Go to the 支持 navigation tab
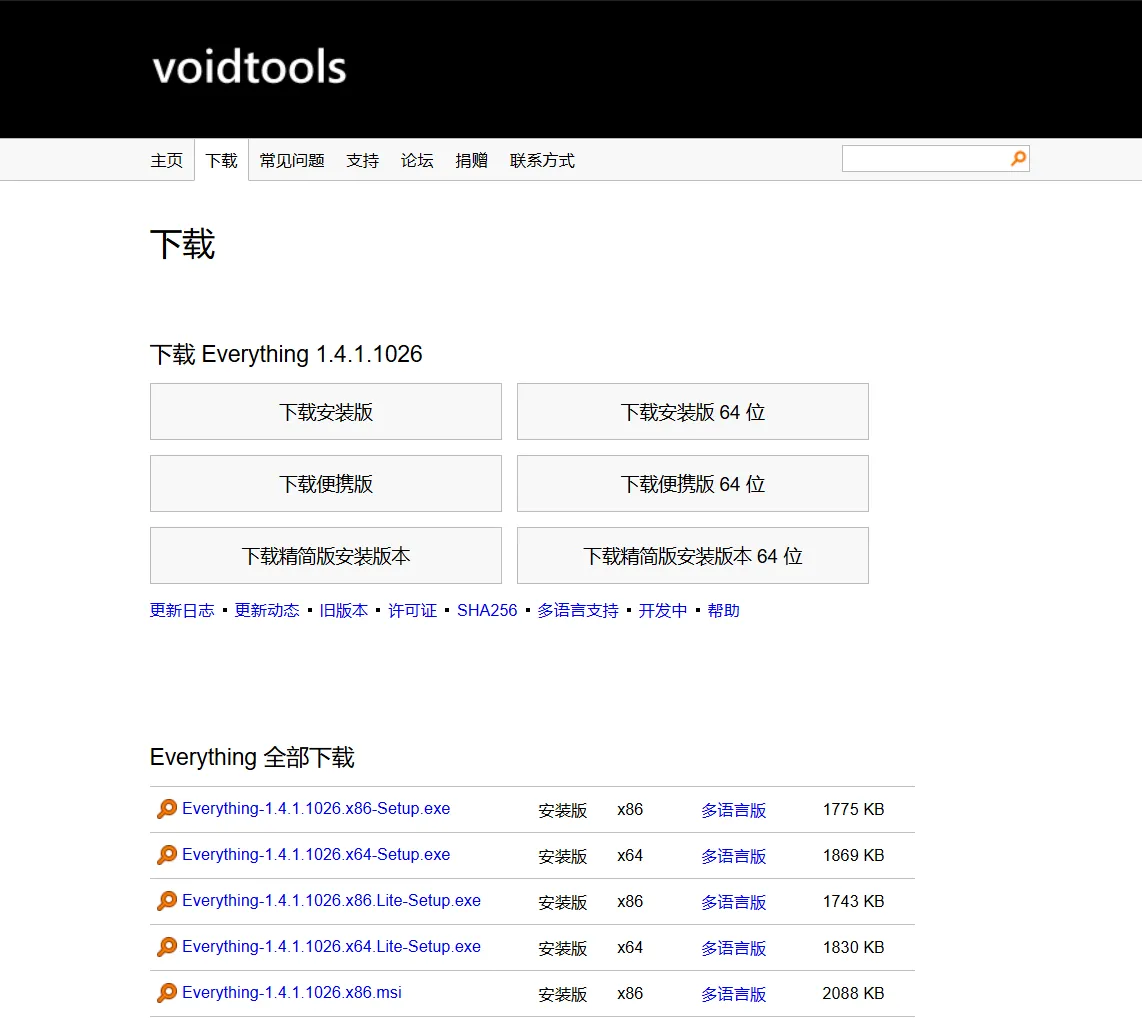Viewport: 1142px width, 1018px height. point(363,160)
